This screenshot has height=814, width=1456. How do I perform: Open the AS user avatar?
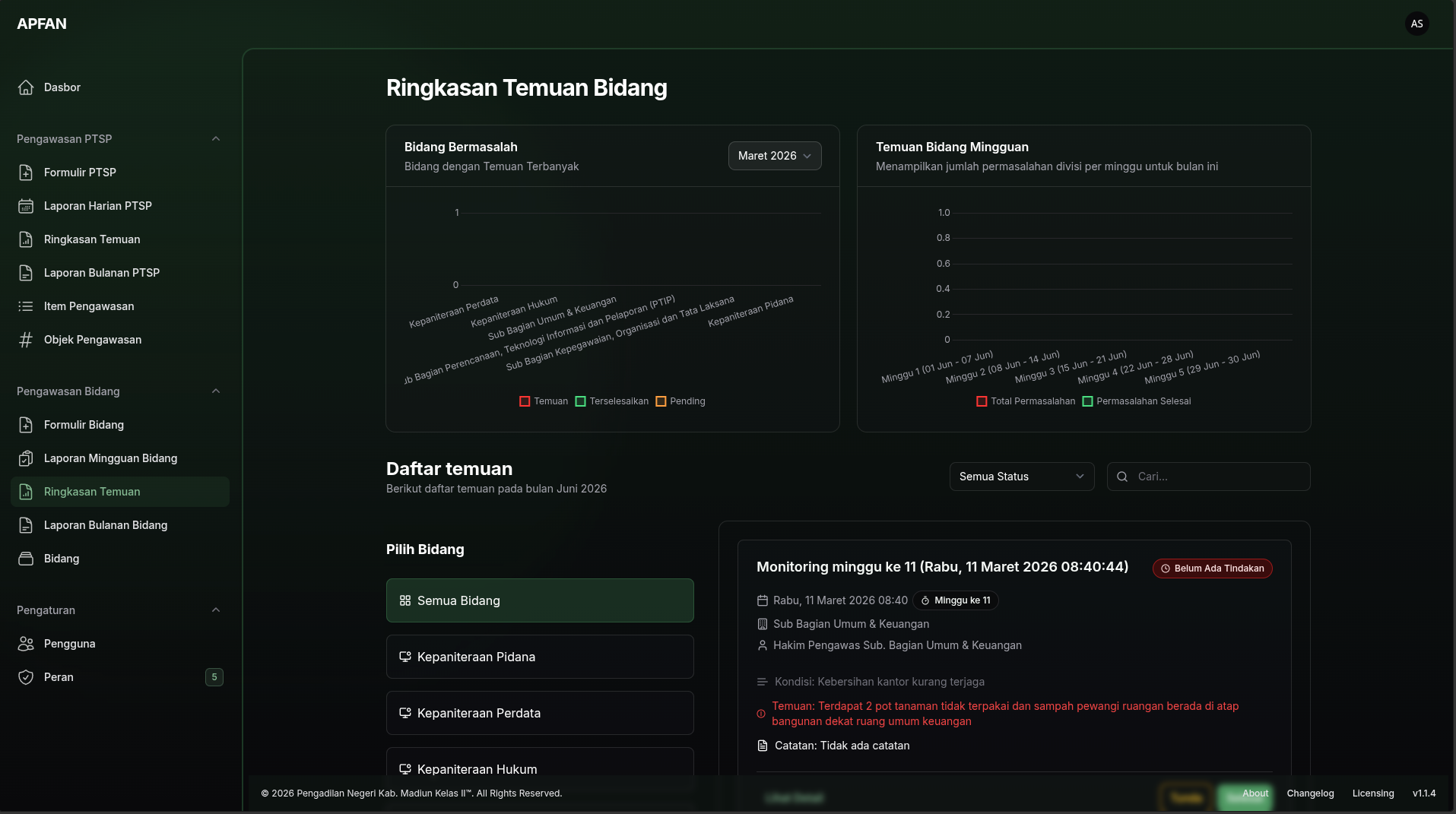pos(1416,24)
